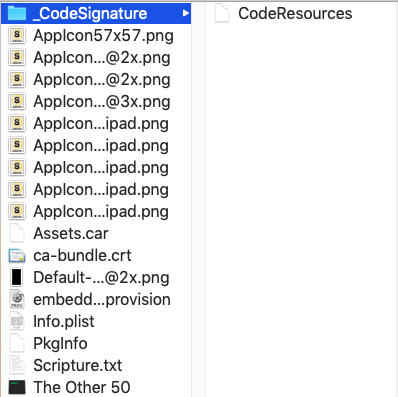
Task: Click the Assets.car blank document icon
Action: pos(17,233)
